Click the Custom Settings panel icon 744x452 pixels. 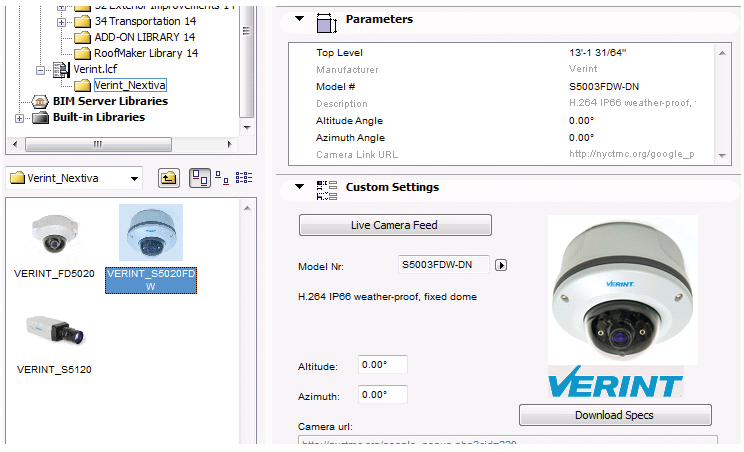[326, 190]
